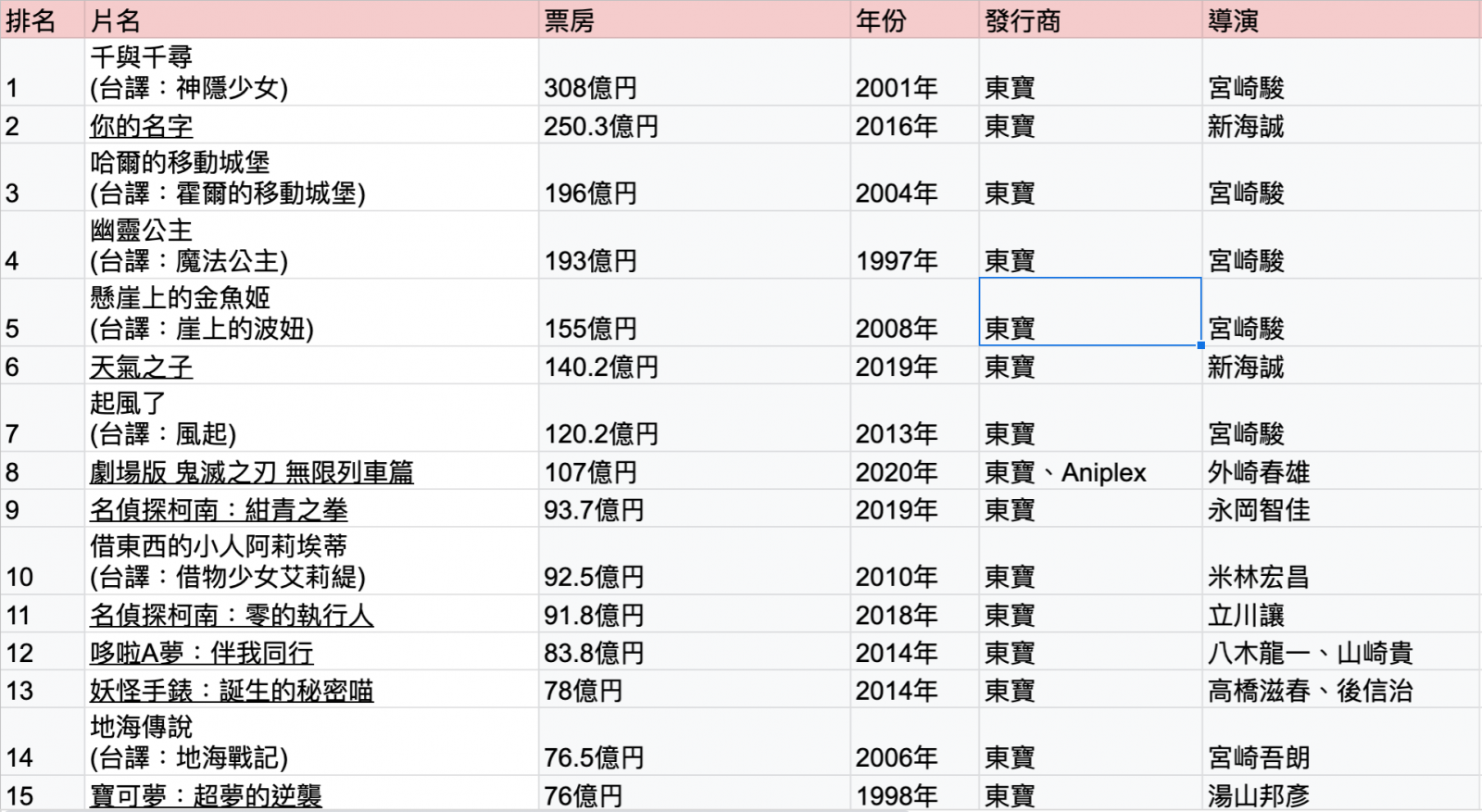Select the 東寶、Aniplex distributor cell

point(1091,471)
